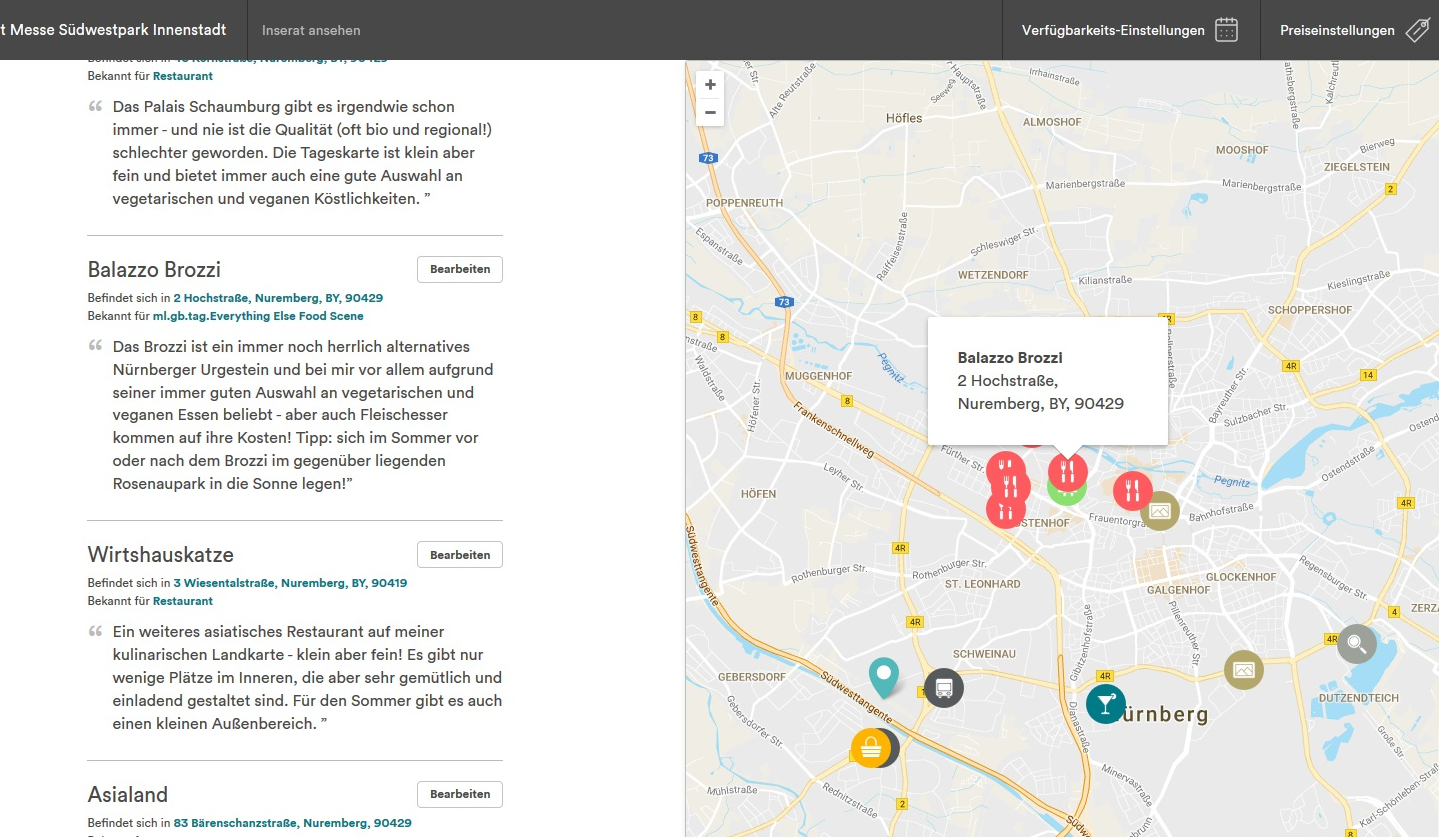Open Preiseinstellungen in the top bar

point(1350,30)
